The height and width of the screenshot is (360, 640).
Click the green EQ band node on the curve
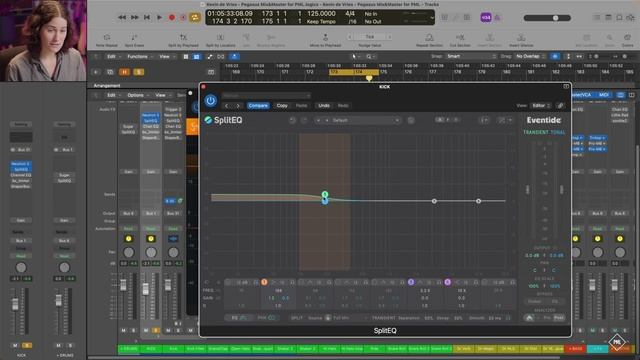click(325, 194)
